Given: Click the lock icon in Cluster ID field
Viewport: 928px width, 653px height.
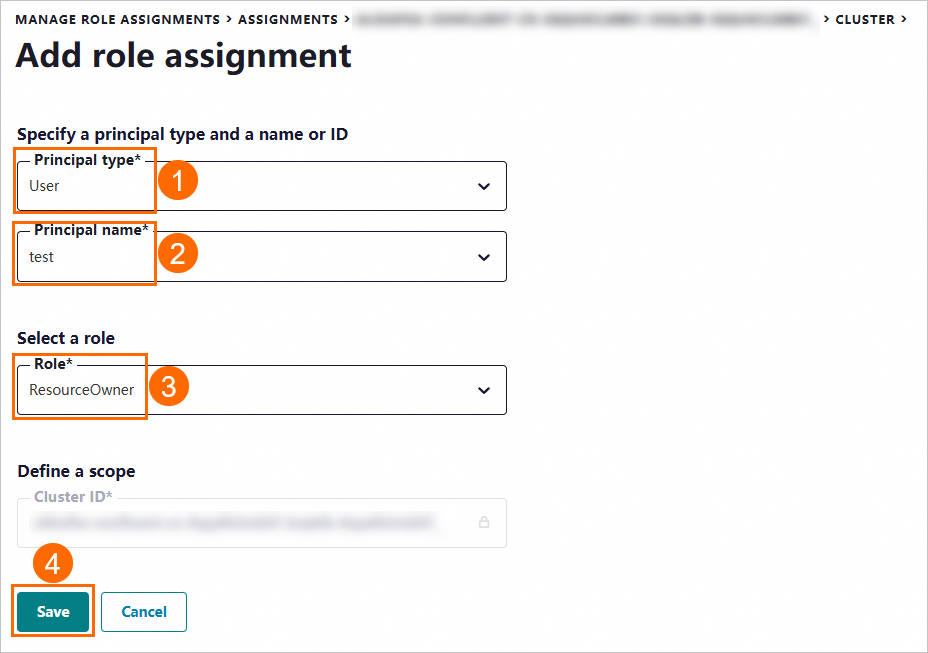Looking at the screenshot, I should 484,522.
